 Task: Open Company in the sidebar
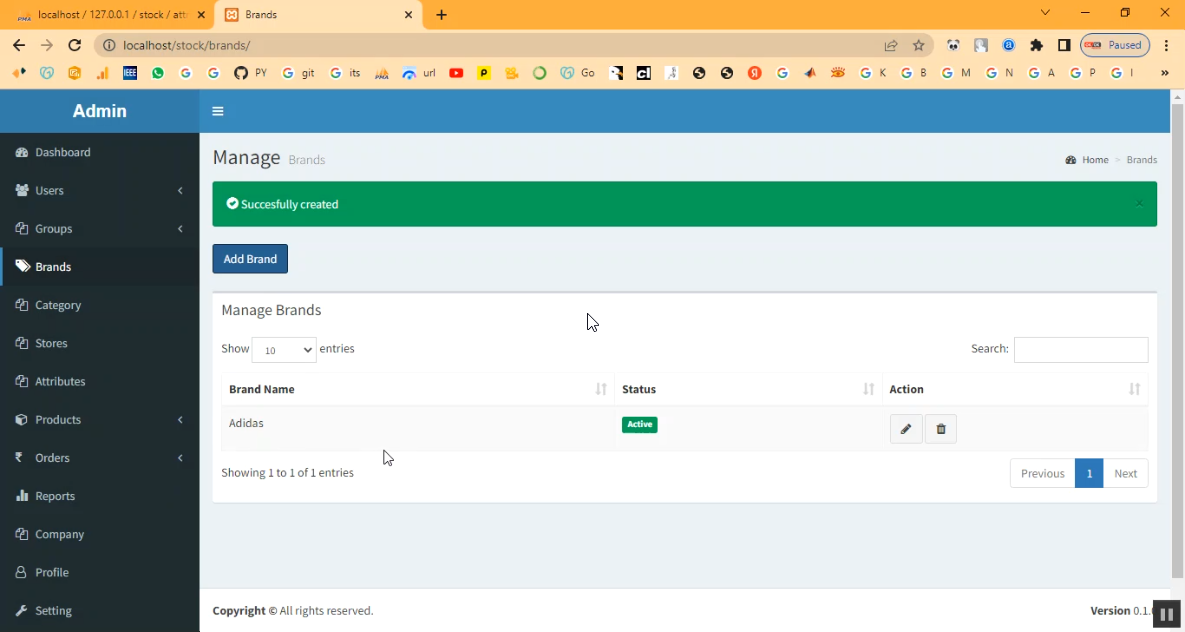click(x=100, y=534)
